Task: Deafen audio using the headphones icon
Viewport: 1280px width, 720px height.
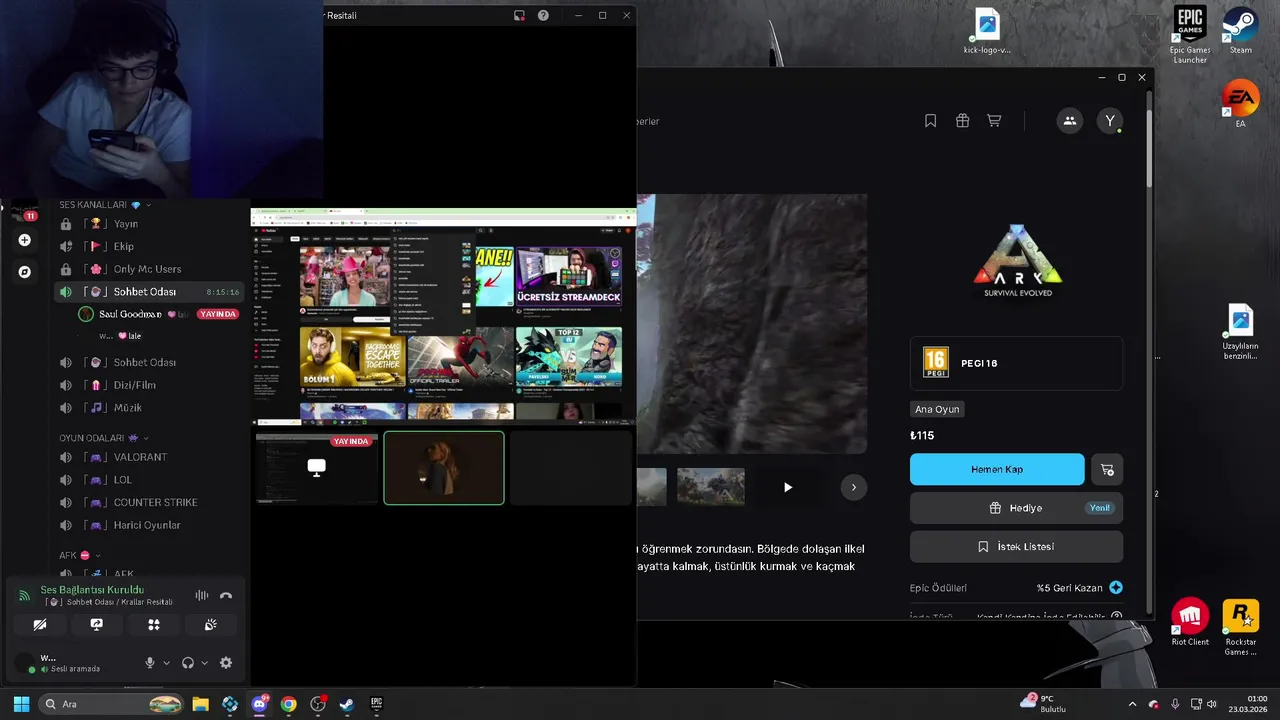Action: 188,663
